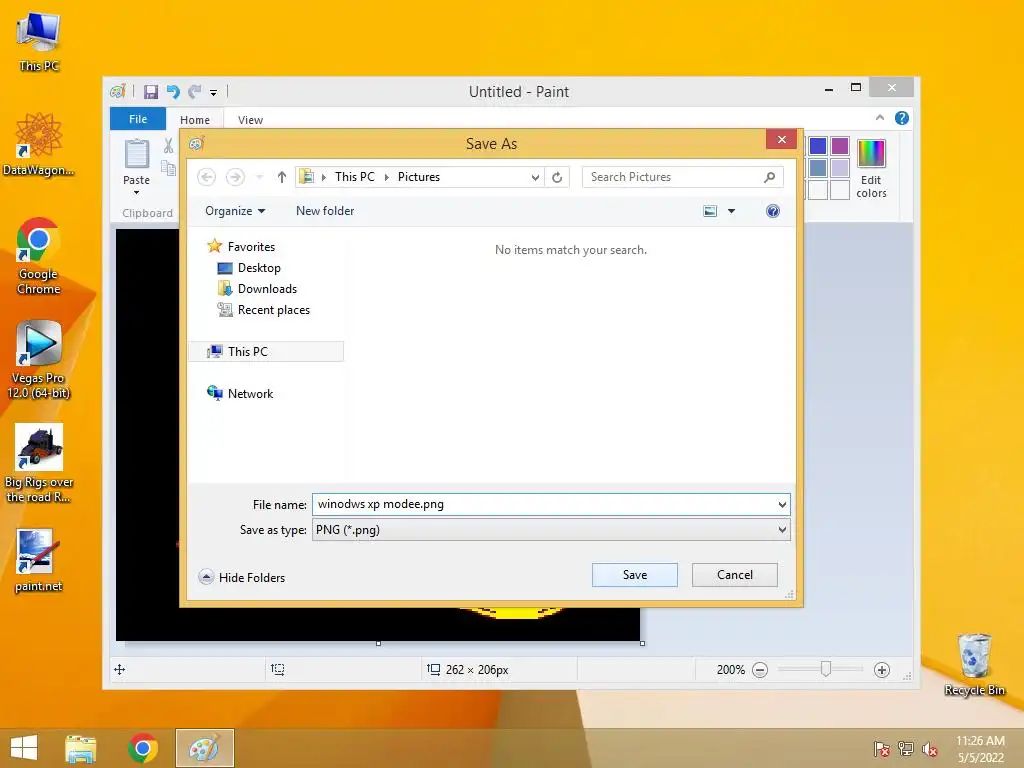This screenshot has width=1024, height=768.
Task: Open Big Rigs over the road desktop shortcut
Action: pos(39,463)
